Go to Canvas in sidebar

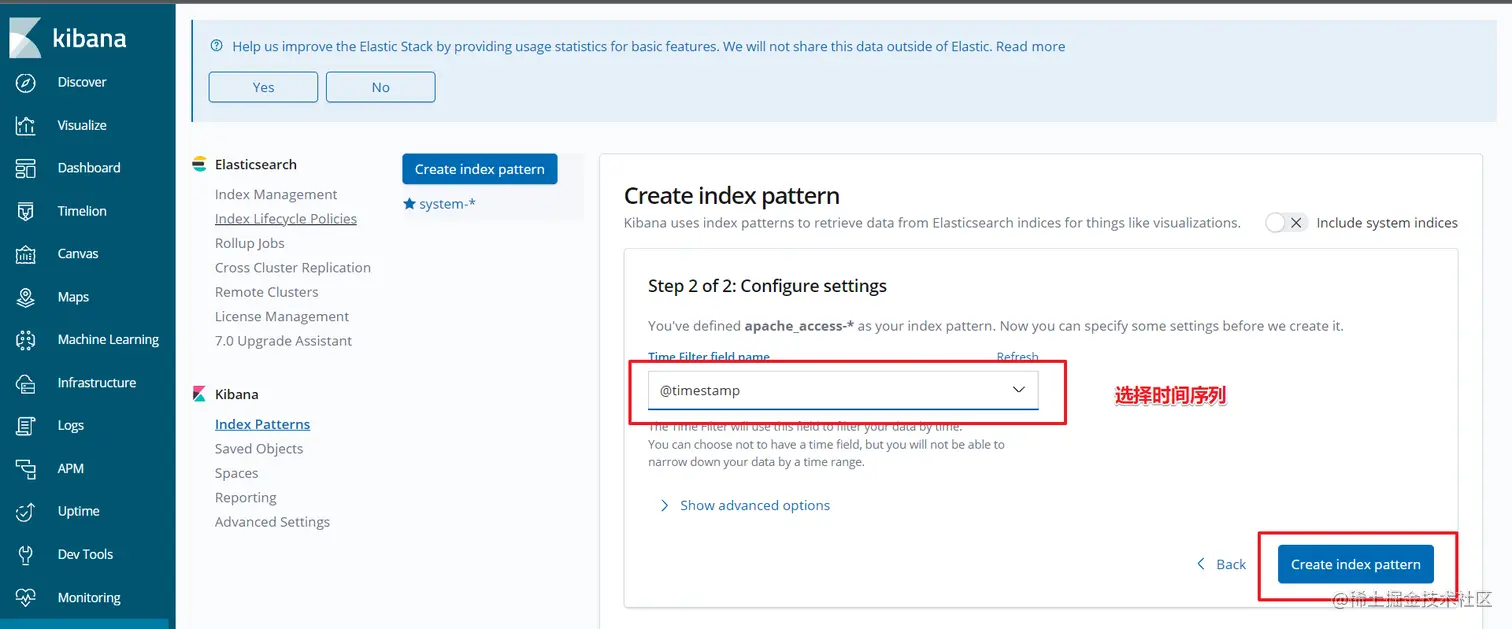pos(78,254)
